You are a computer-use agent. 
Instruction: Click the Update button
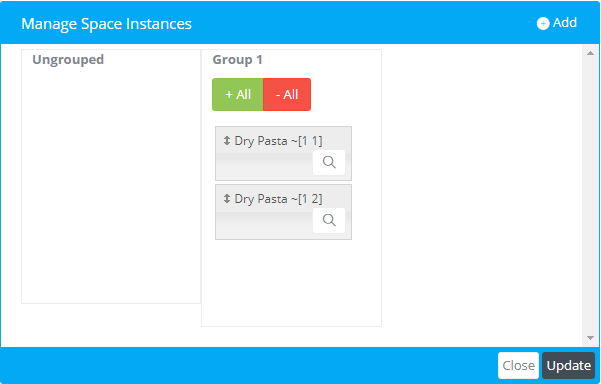[568, 365]
